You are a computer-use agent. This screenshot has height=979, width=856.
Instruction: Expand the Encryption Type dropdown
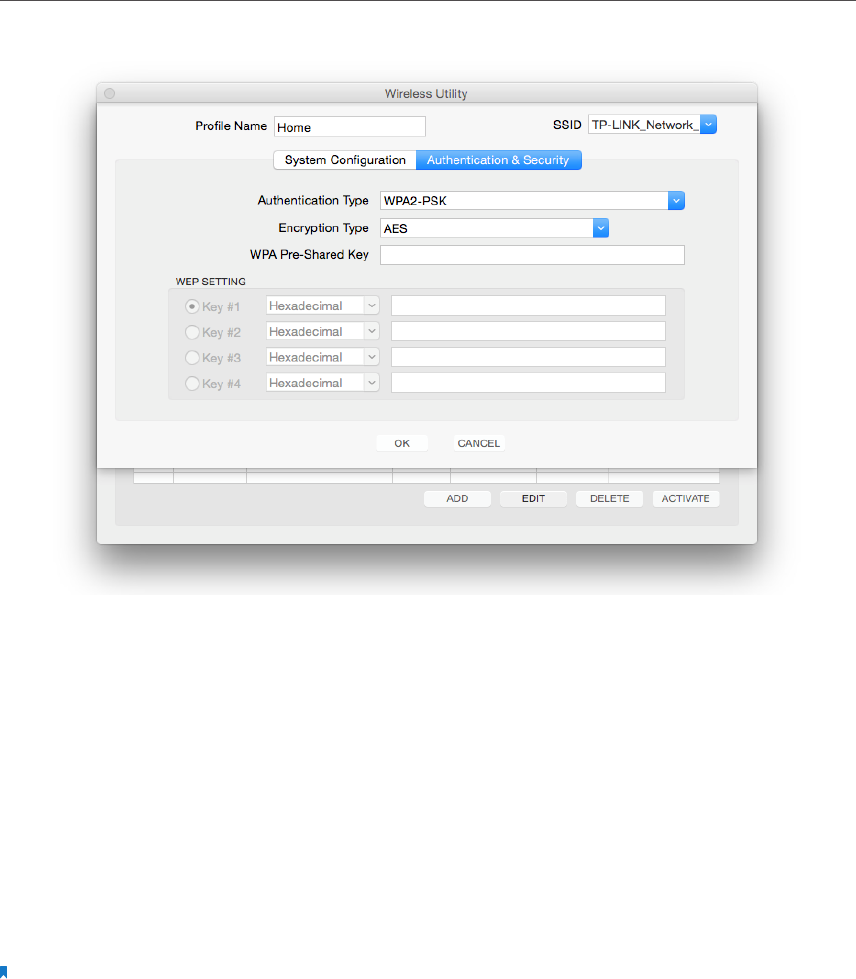[x=601, y=228]
